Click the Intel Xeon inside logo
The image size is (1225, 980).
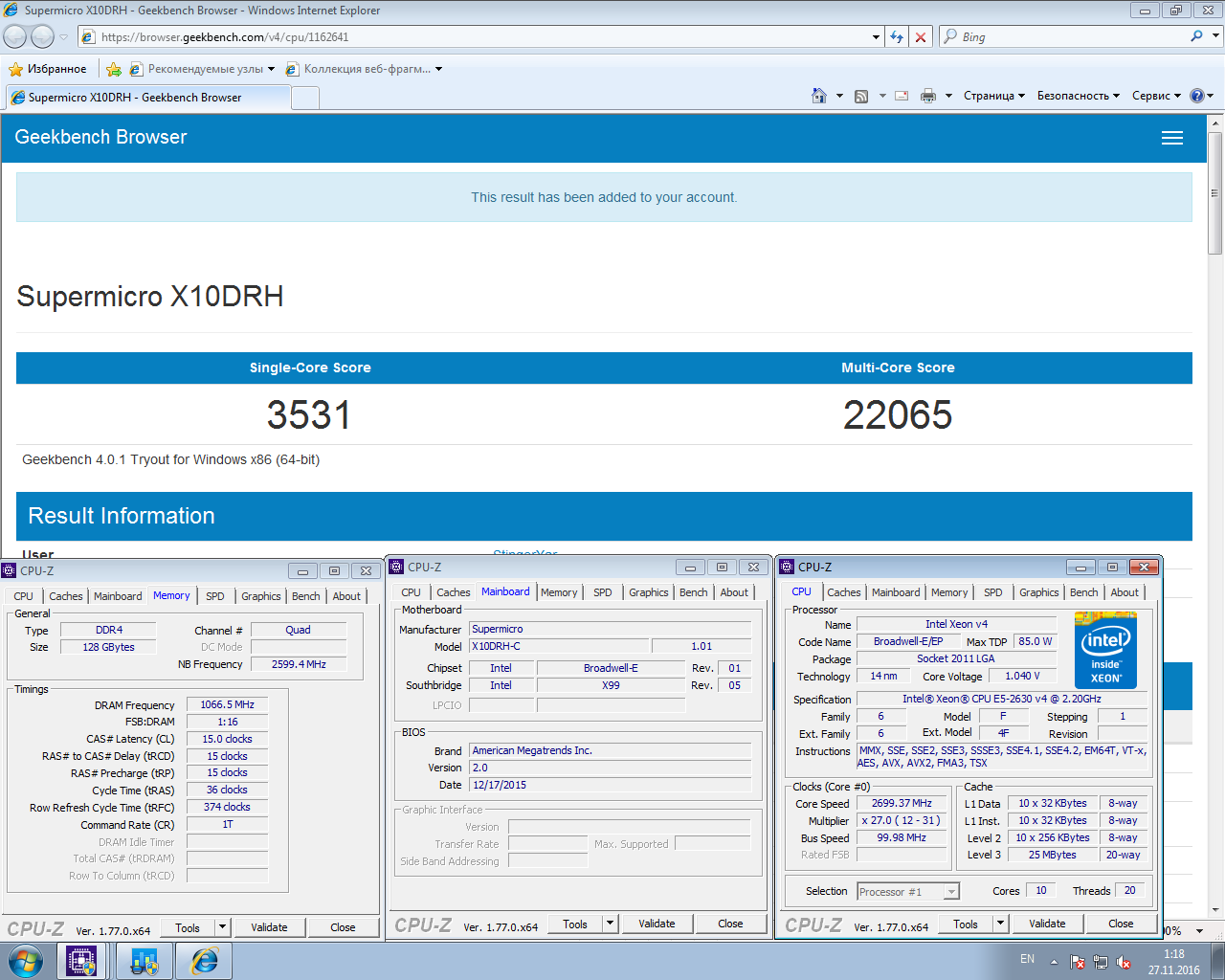[1105, 651]
